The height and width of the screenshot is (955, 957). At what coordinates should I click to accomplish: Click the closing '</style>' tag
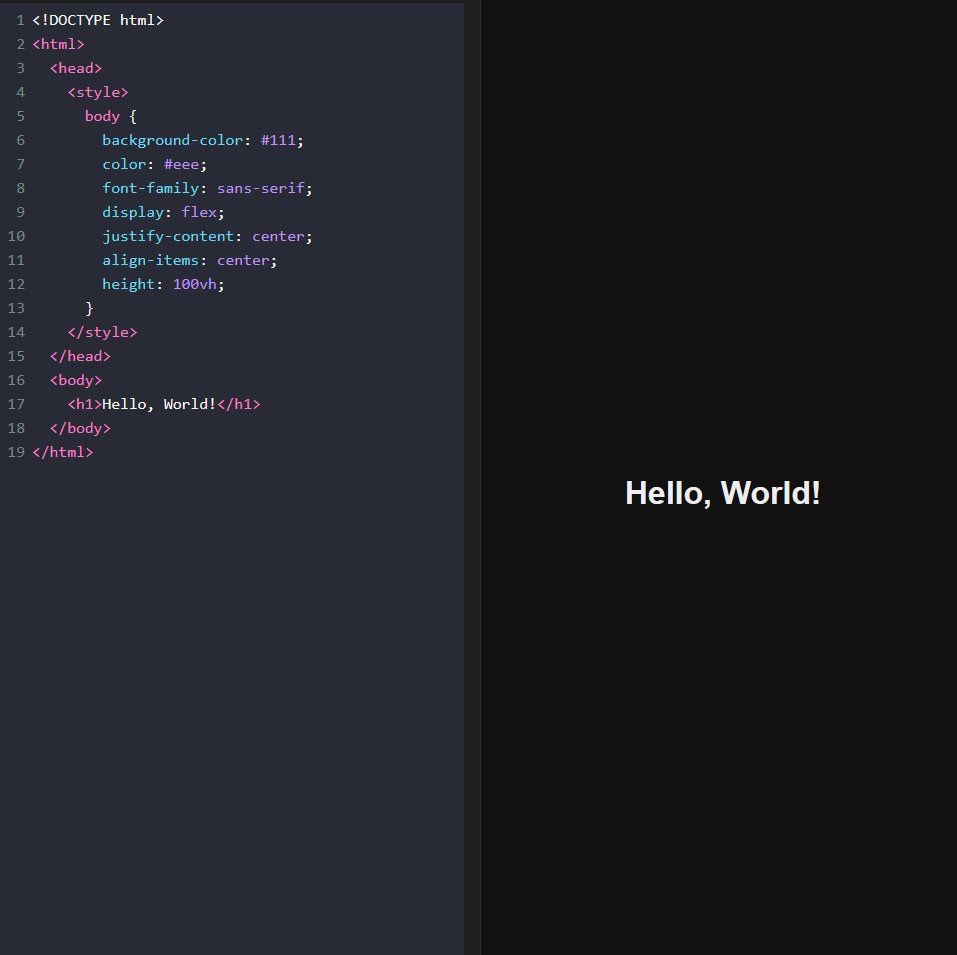102,332
